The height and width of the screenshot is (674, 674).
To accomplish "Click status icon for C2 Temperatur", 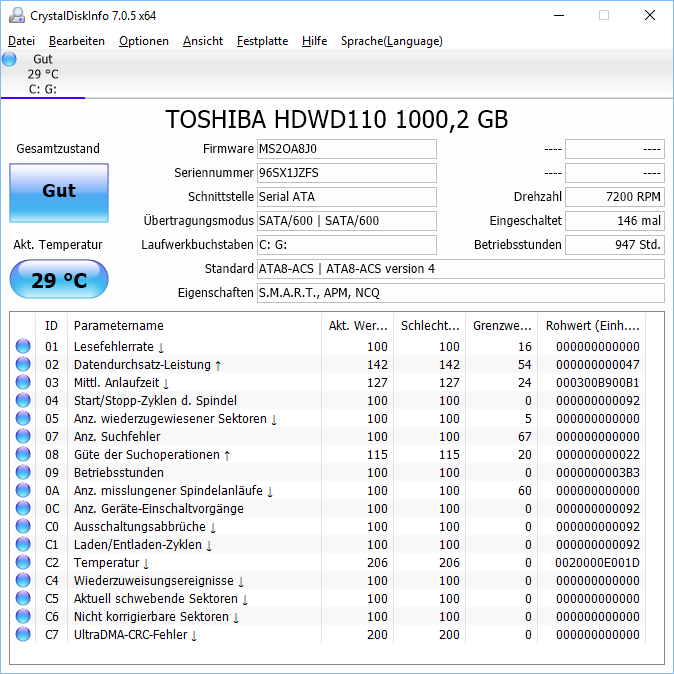I will [23, 563].
